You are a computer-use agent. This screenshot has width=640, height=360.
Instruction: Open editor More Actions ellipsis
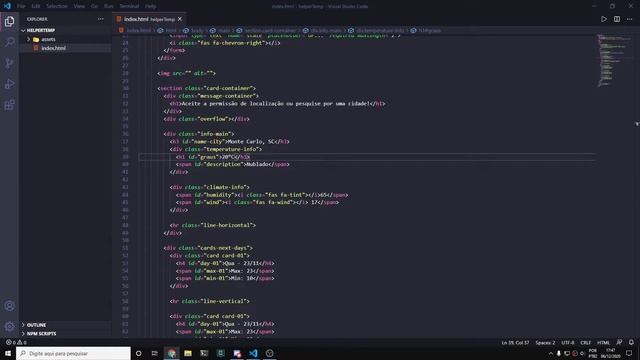coord(630,19)
